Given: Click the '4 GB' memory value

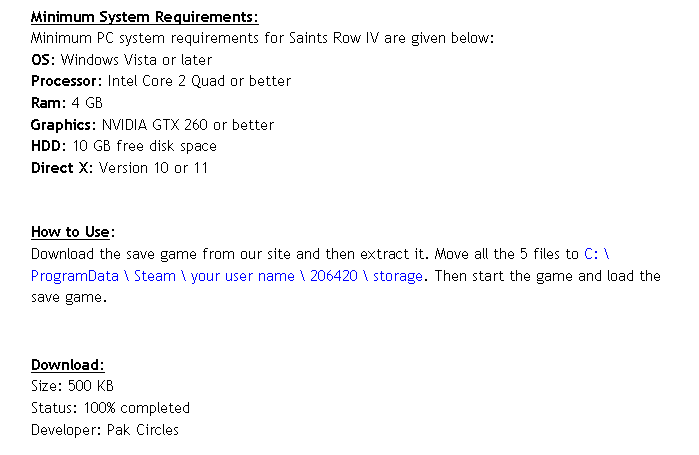Looking at the screenshot, I should pos(87,103).
